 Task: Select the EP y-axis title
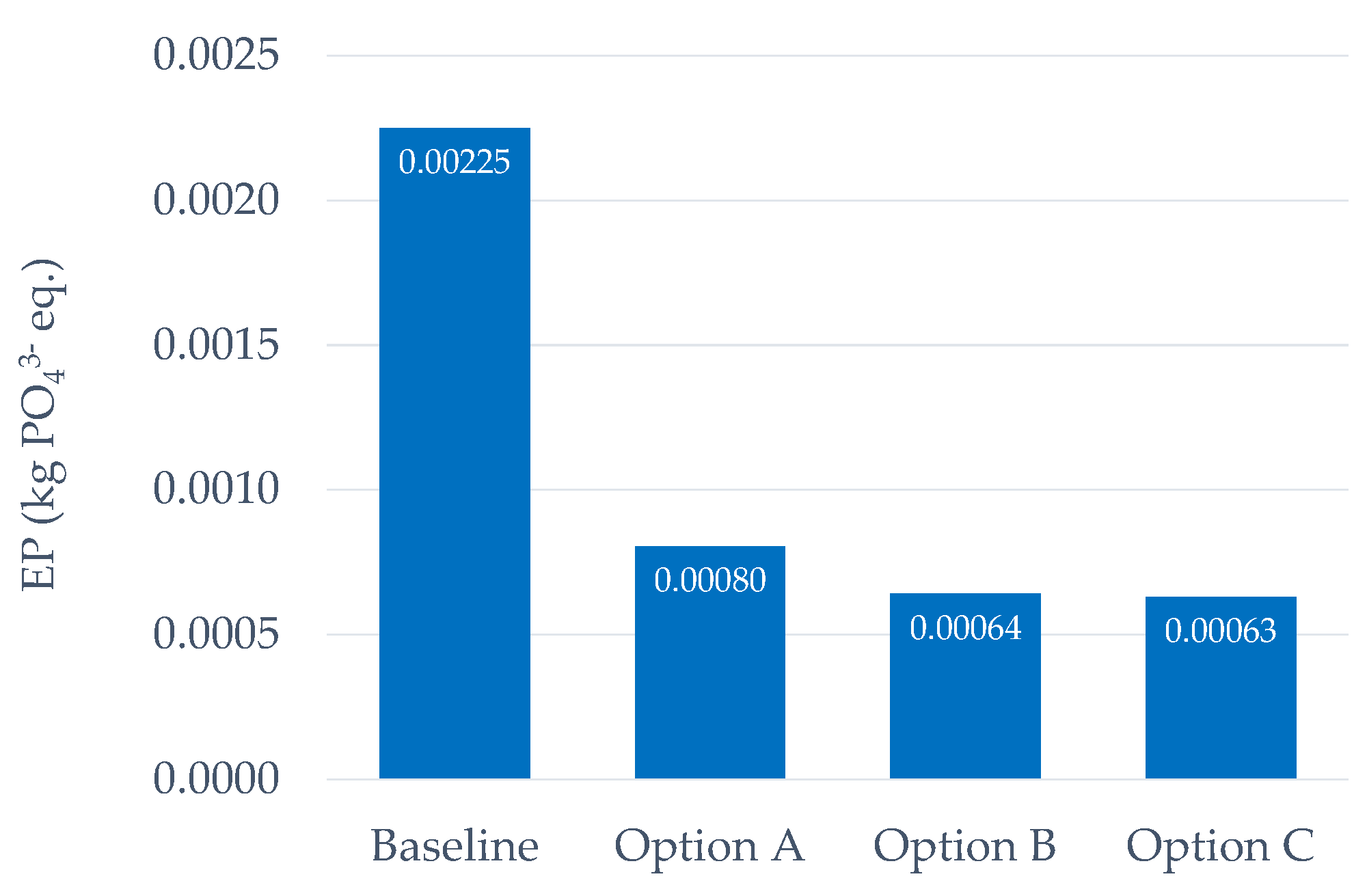[44, 424]
